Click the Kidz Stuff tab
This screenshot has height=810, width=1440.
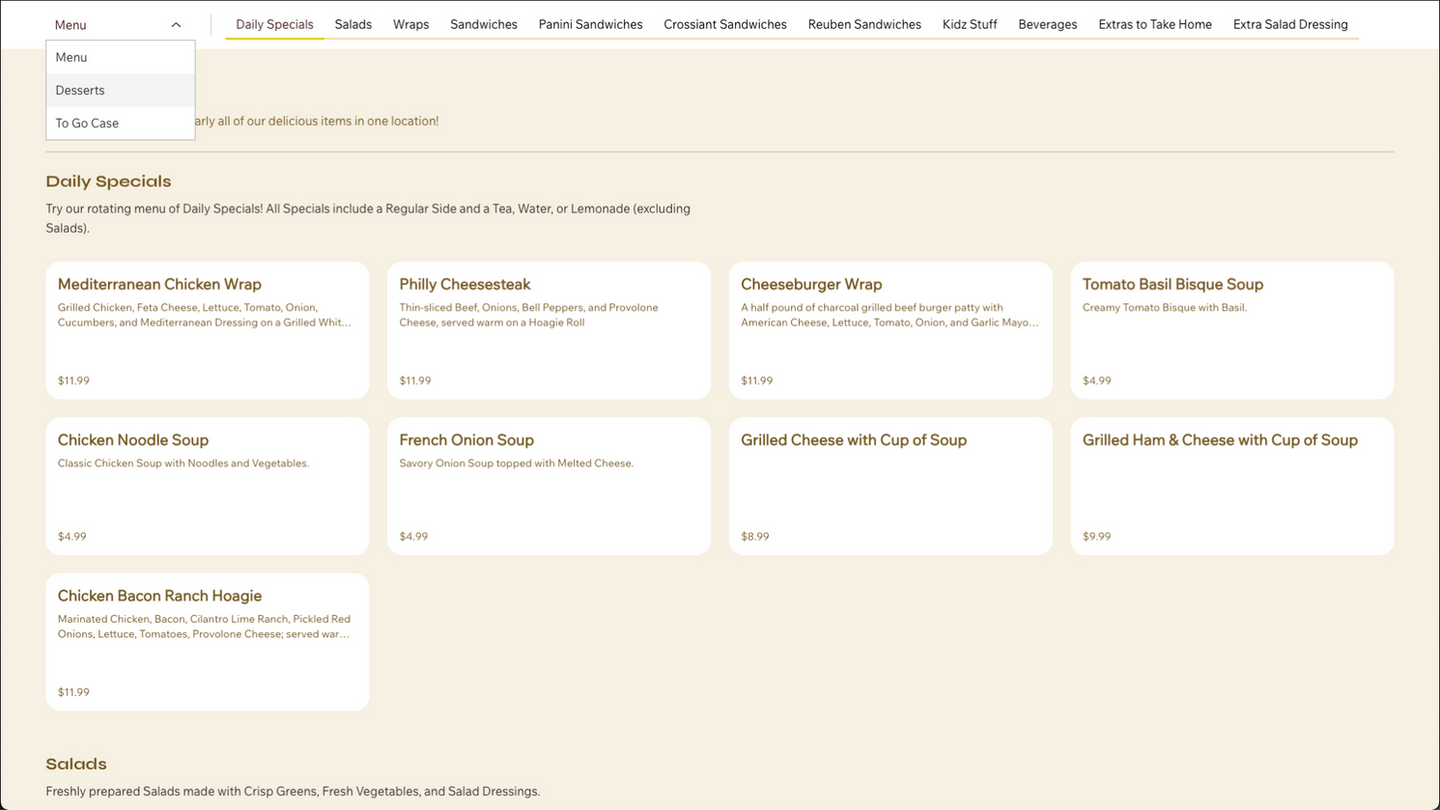pyautogui.click(x=969, y=24)
